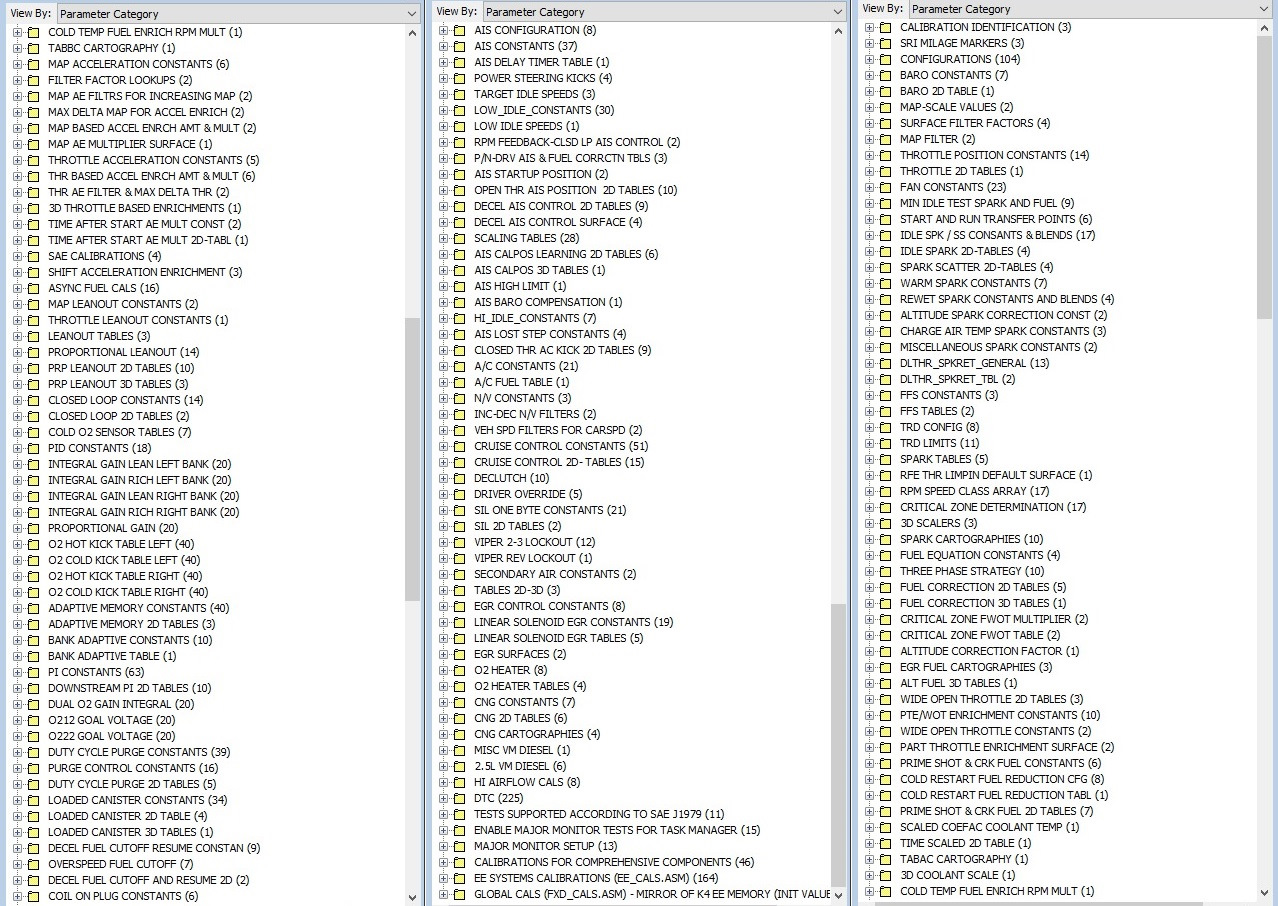Click the left panel's scrollbar up arrow
The width and height of the screenshot is (1278, 906).
412,32
